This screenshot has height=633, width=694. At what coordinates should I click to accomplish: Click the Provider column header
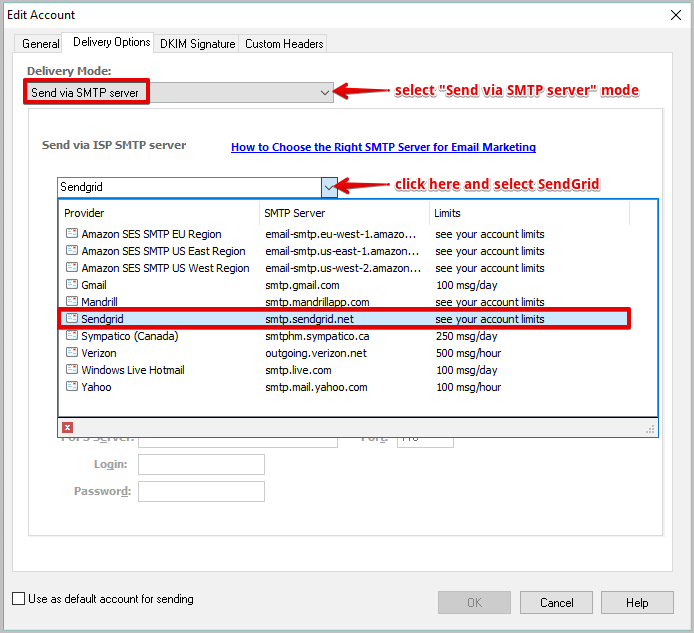[x=159, y=213]
